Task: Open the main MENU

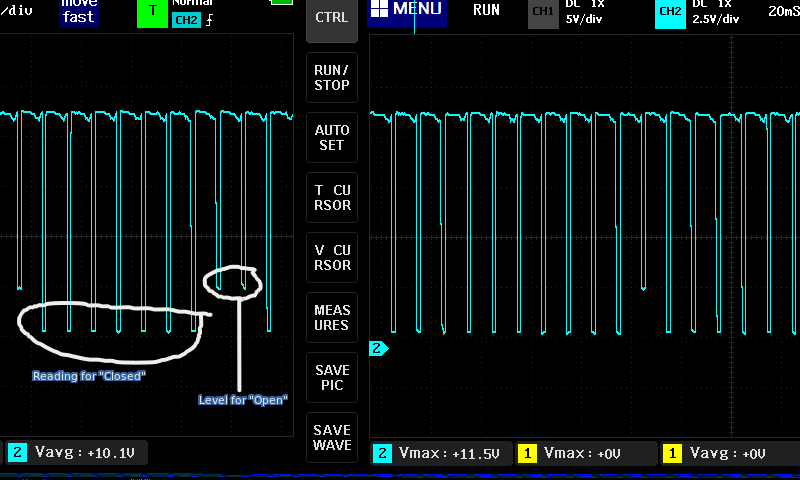Action: [405, 10]
